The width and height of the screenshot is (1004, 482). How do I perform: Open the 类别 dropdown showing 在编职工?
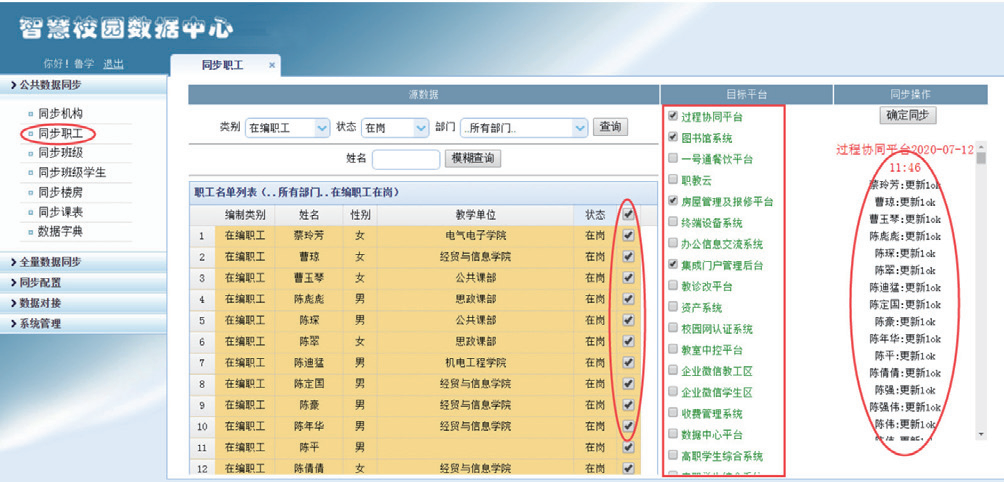[x=287, y=128]
